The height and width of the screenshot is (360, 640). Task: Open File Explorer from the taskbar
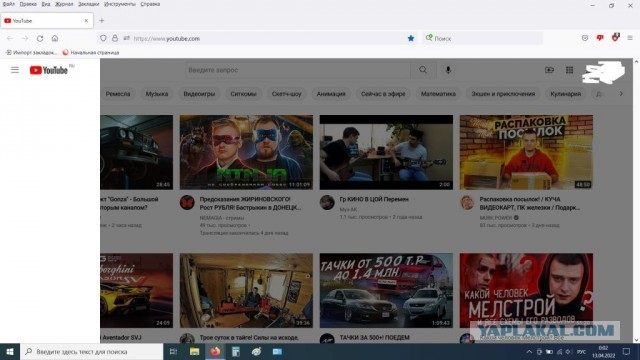194,351
